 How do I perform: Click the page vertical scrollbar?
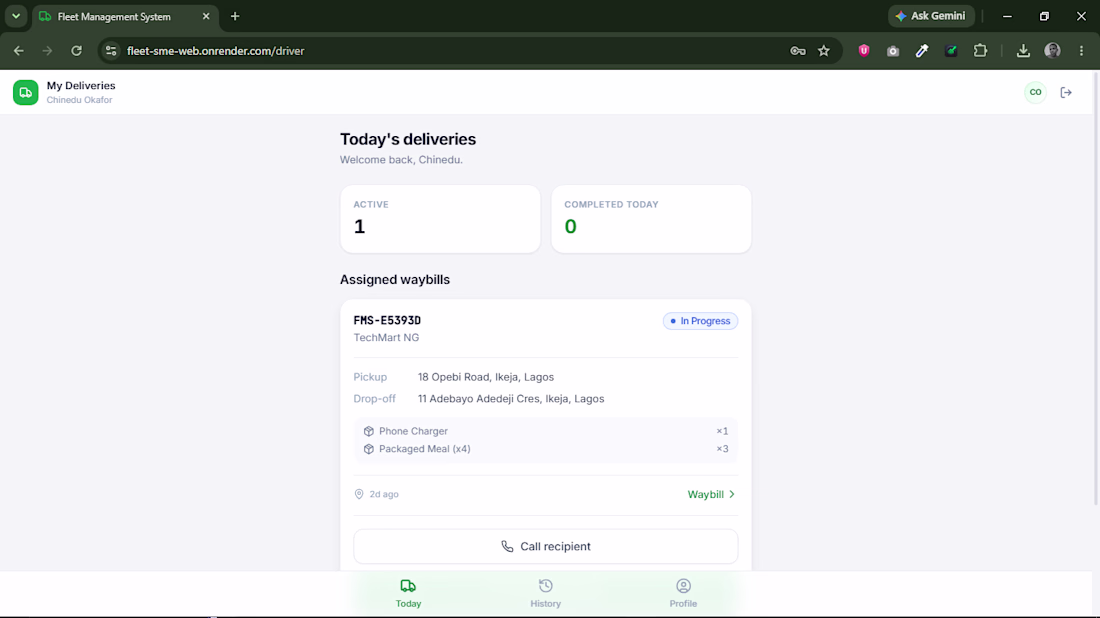pyautogui.click(x=1096, y=288)
